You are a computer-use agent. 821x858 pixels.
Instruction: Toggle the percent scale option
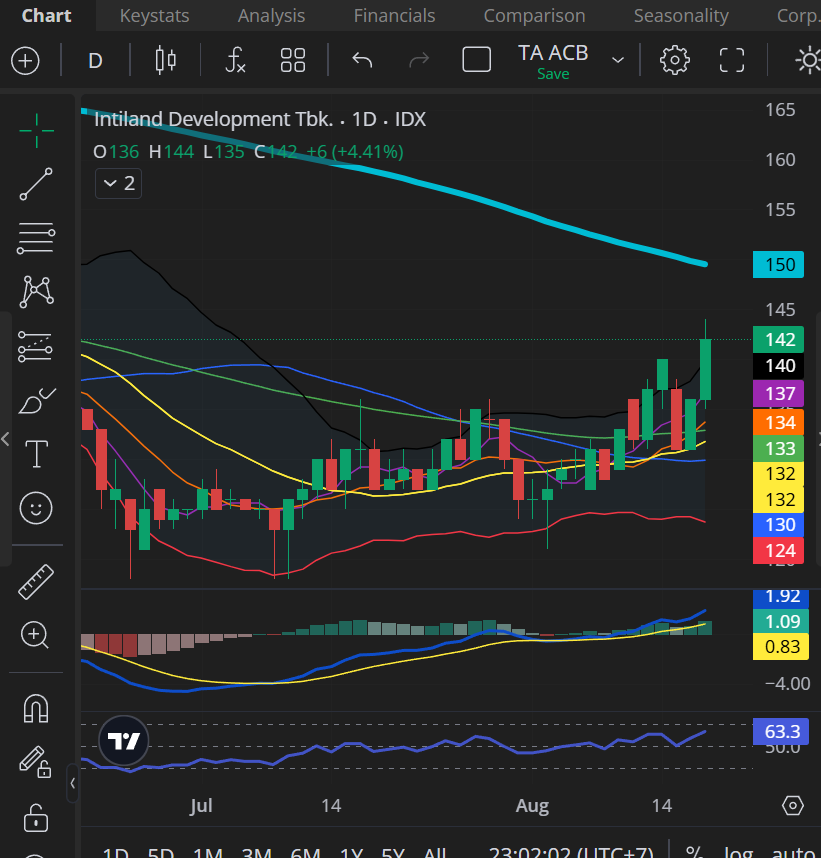(x=695, y=851)
